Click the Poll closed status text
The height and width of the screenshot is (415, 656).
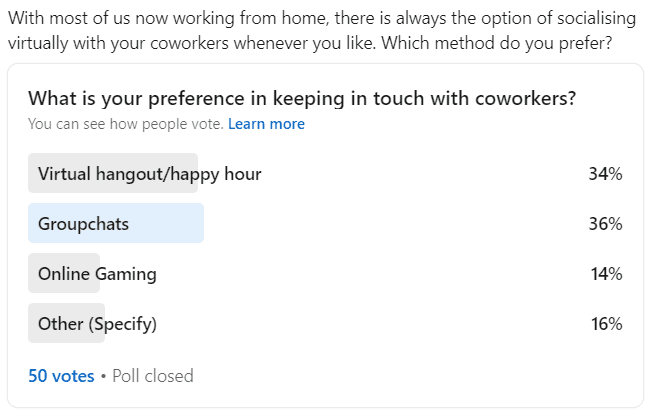tap(153, 376)
